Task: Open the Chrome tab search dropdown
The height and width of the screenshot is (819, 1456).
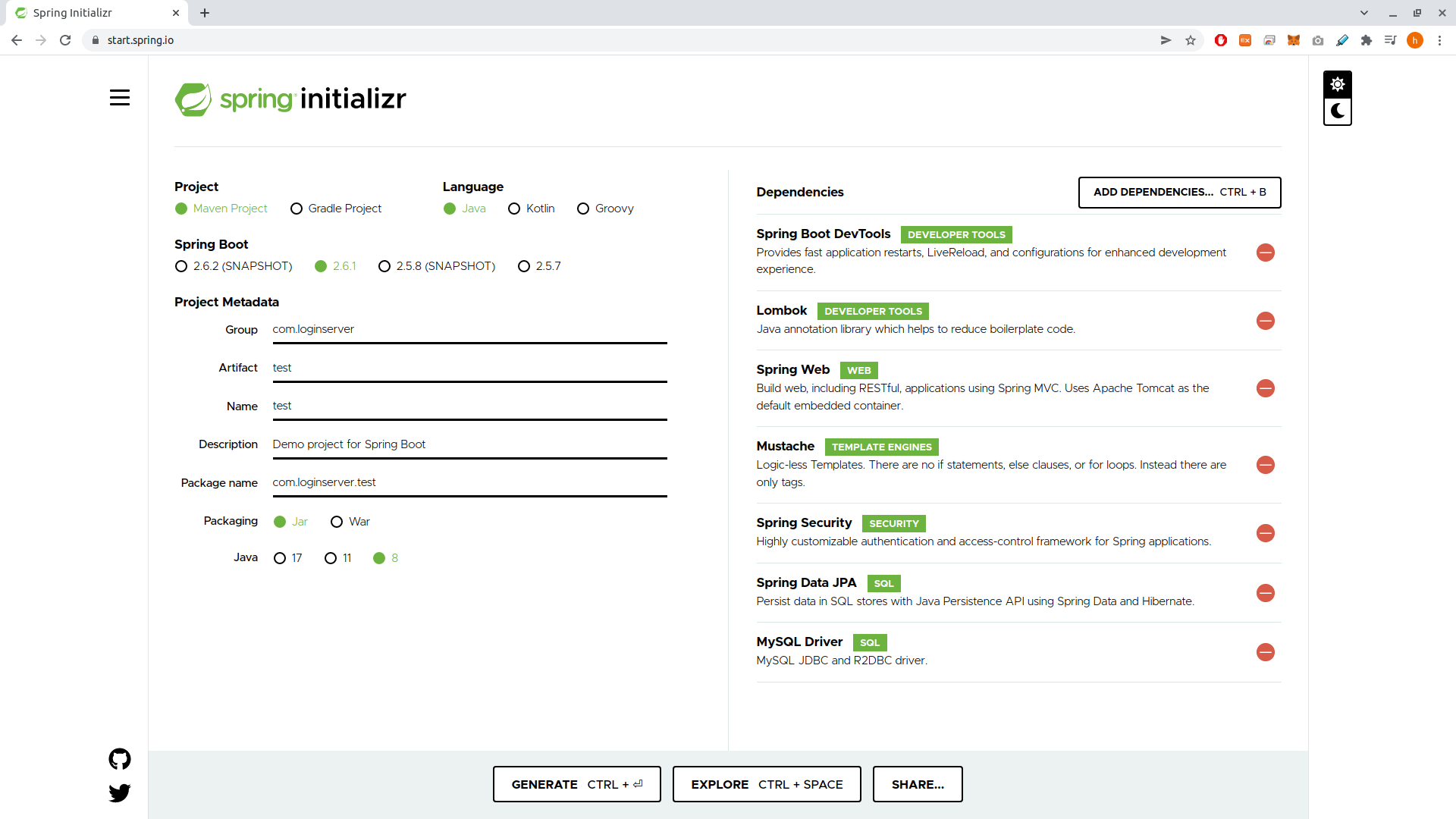Action: 1364,13
